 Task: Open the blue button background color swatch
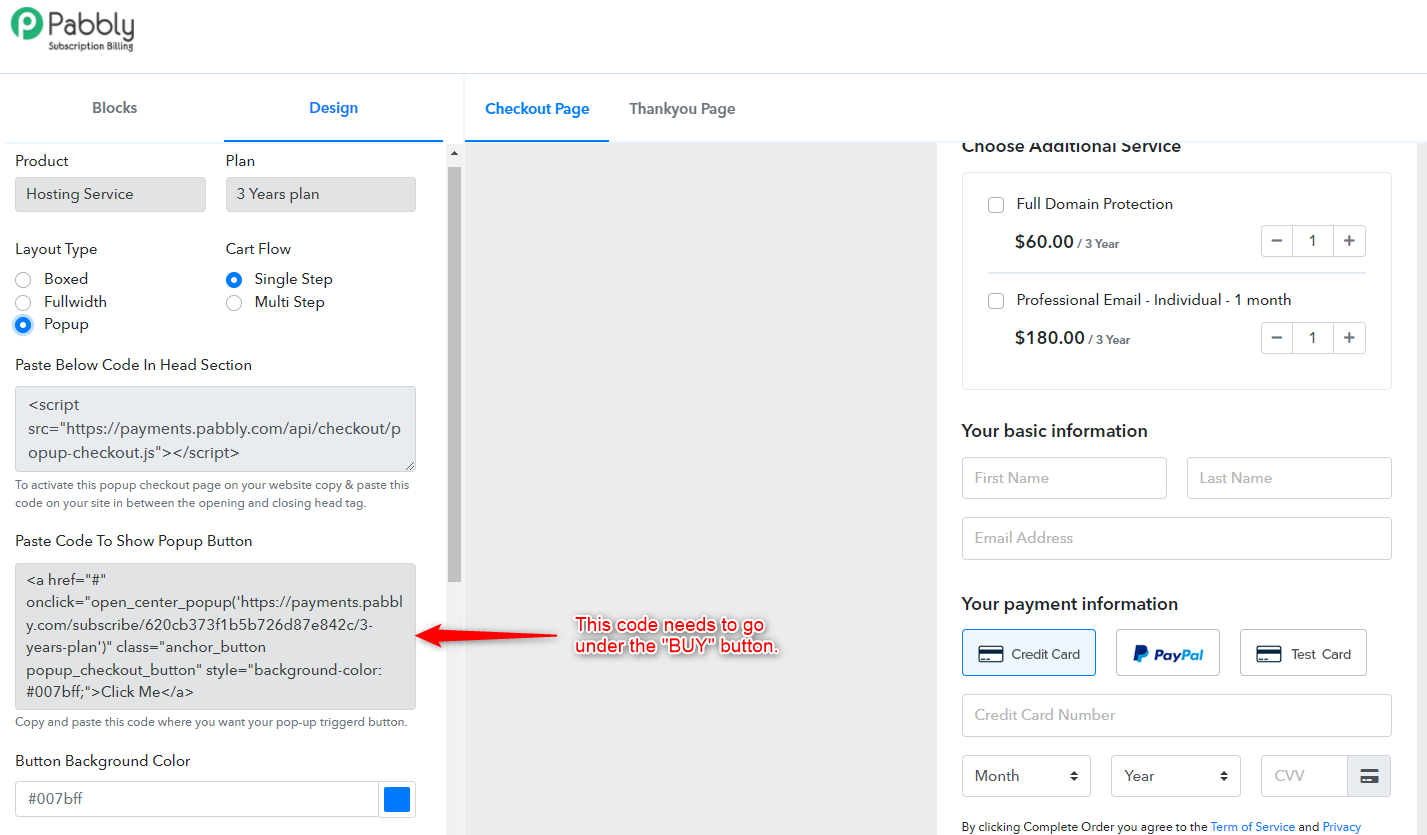click(397, 799)
